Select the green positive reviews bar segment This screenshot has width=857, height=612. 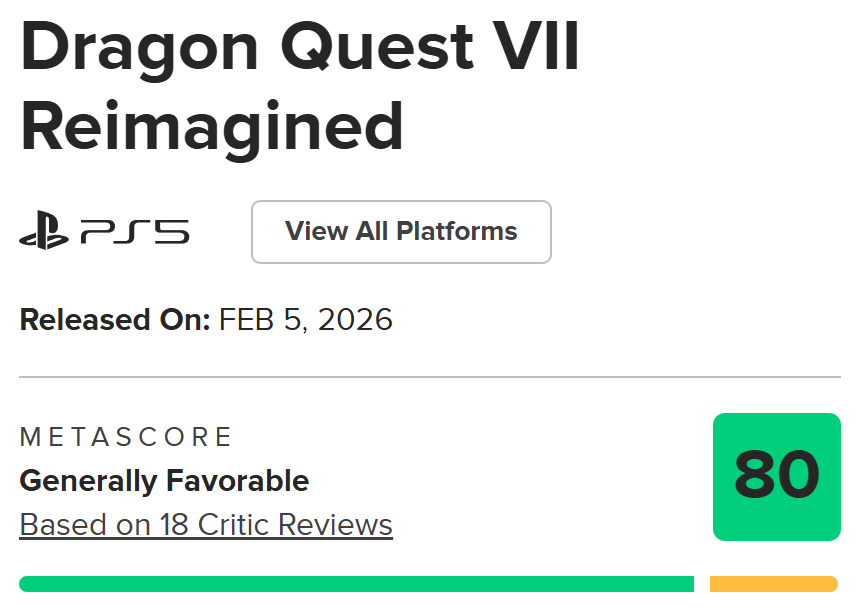[x=356, y=584]
